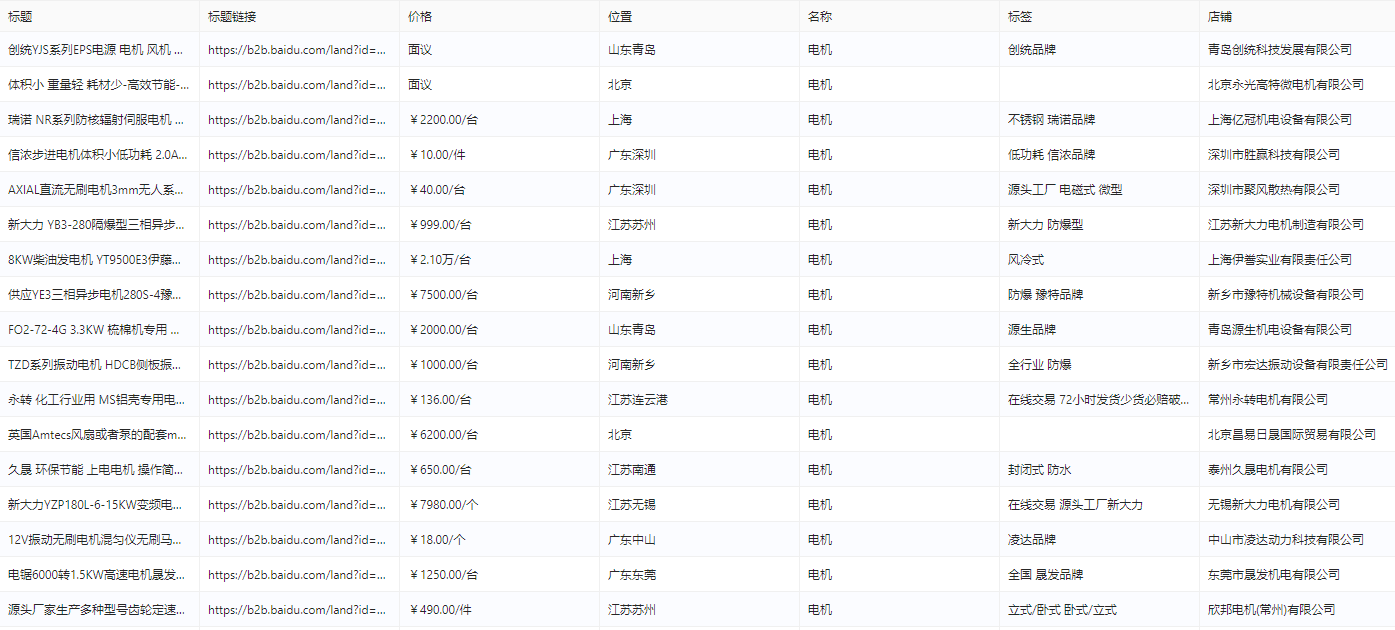The height and width of the screenshot is (630, 1395).
Task: Select shop 深圳市聚风散热有限公司
Action: click(1274, 190)
